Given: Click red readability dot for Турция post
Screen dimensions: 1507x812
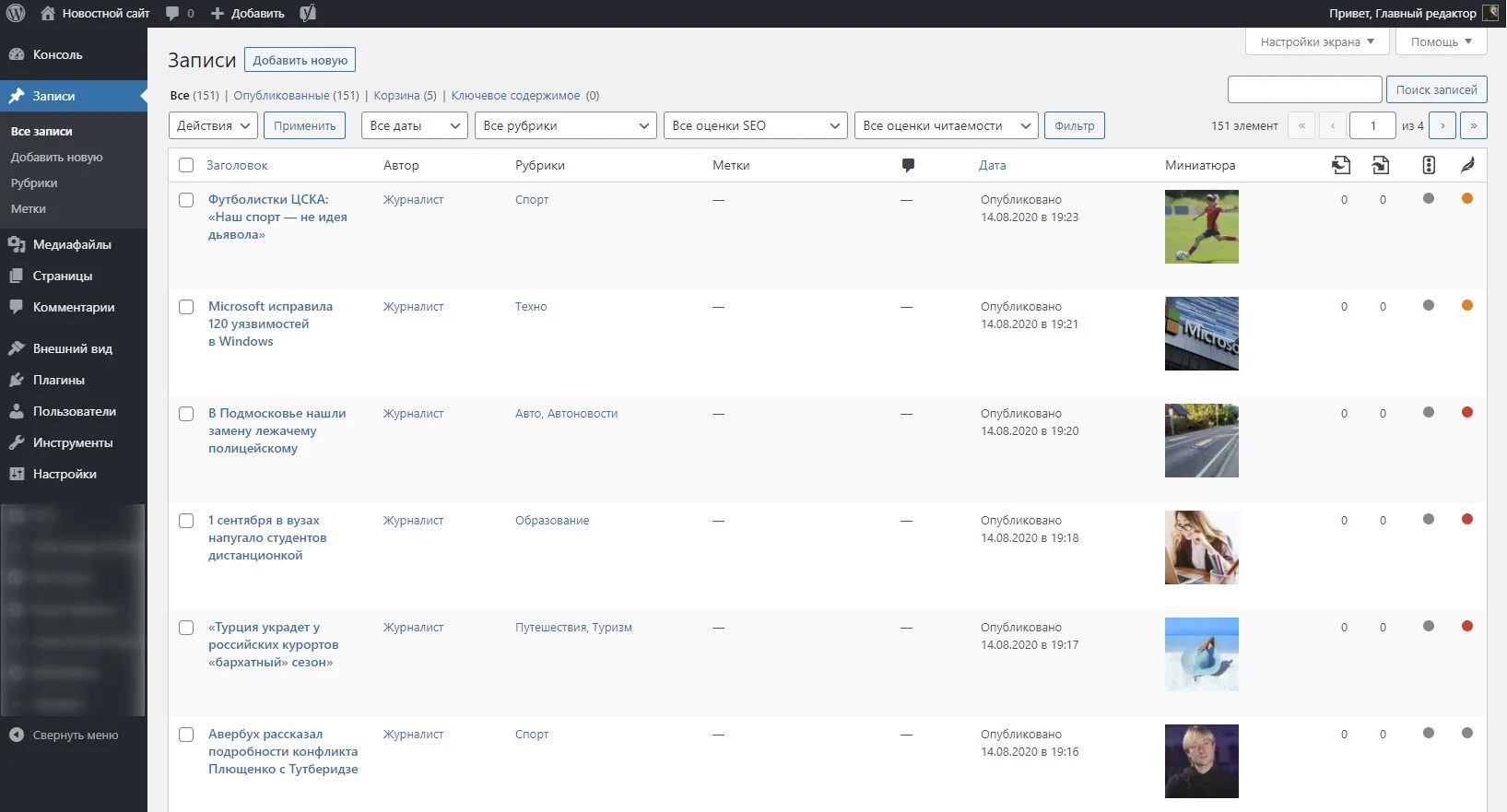Looking at the screenshot, I should [1467, 627].
